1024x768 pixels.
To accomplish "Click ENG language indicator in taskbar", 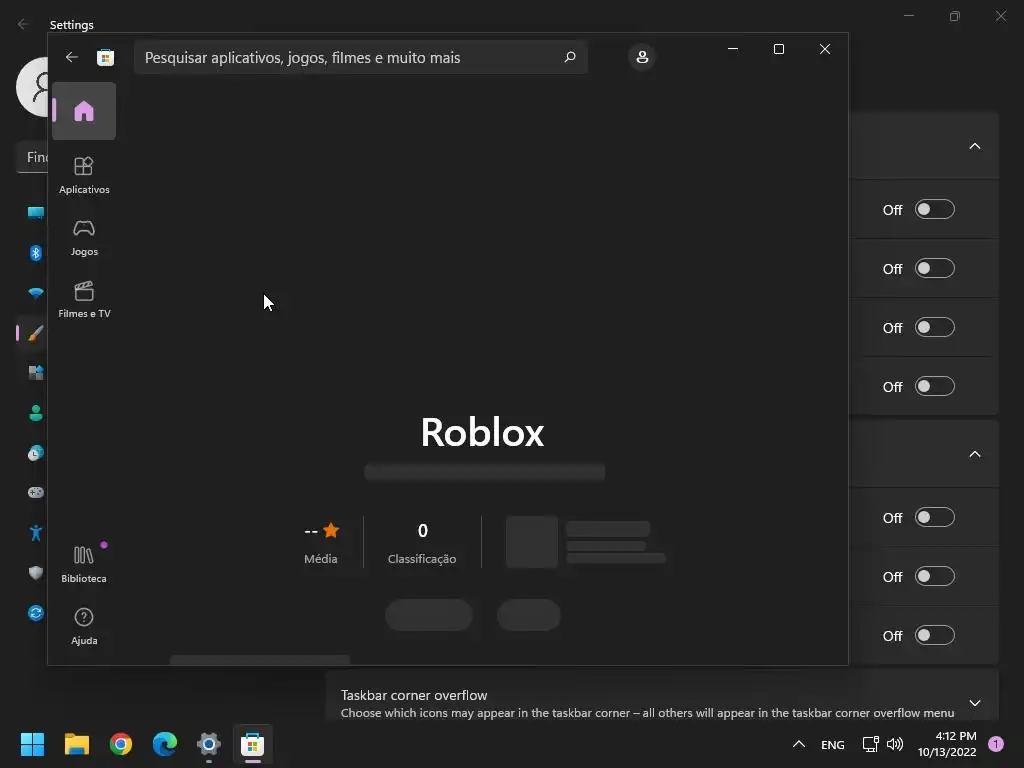I will [x=833, y=744].
